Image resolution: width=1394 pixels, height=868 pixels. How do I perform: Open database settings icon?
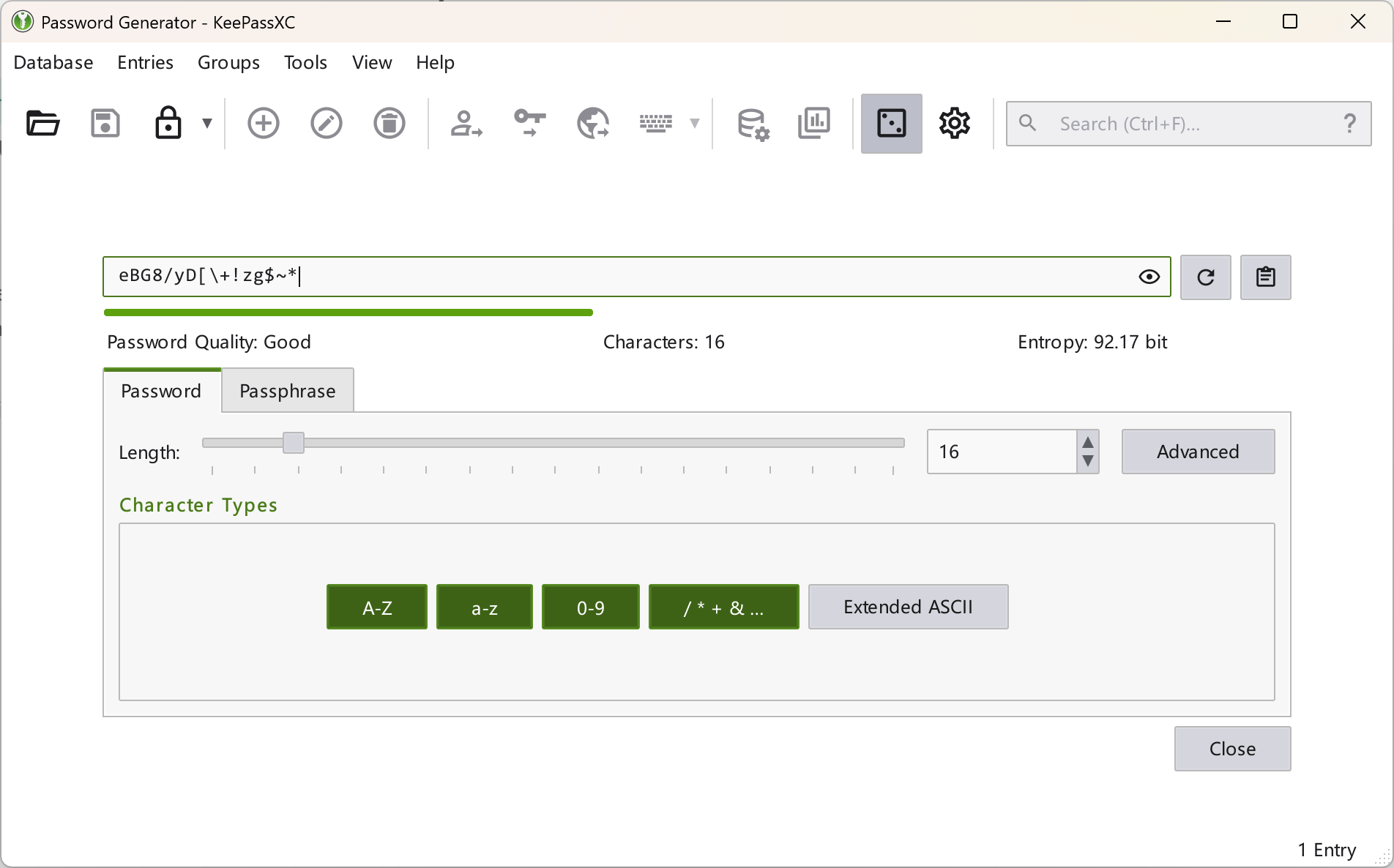(x=753, y=124)
